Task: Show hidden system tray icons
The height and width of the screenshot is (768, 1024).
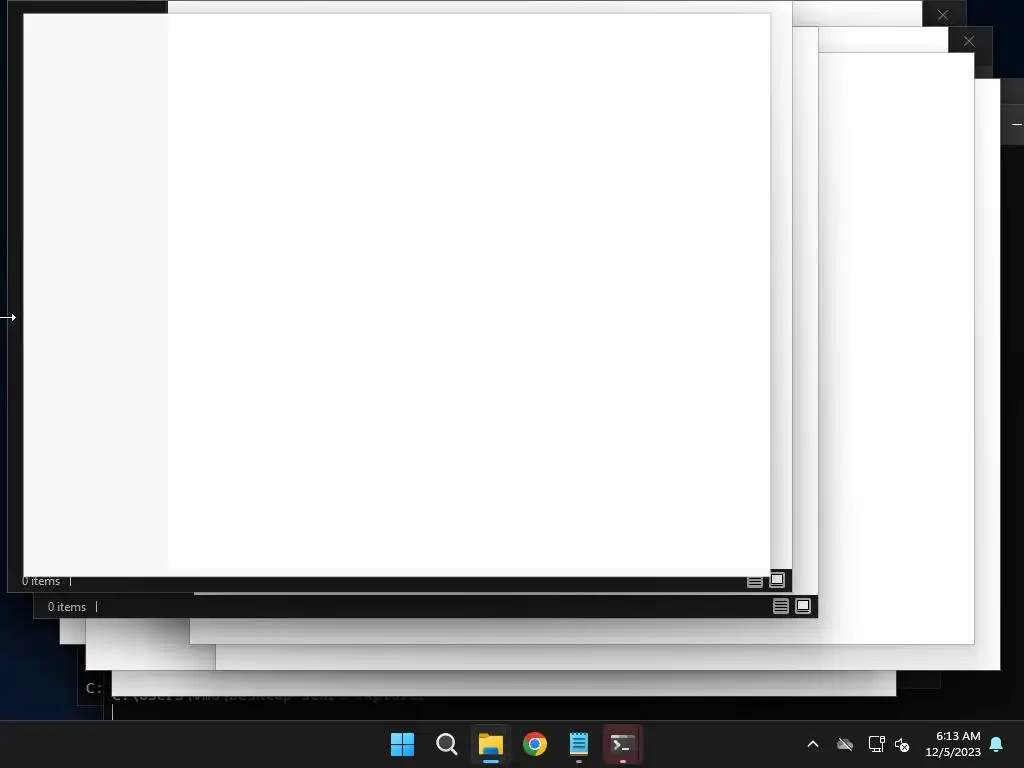Action: [813, 744]
